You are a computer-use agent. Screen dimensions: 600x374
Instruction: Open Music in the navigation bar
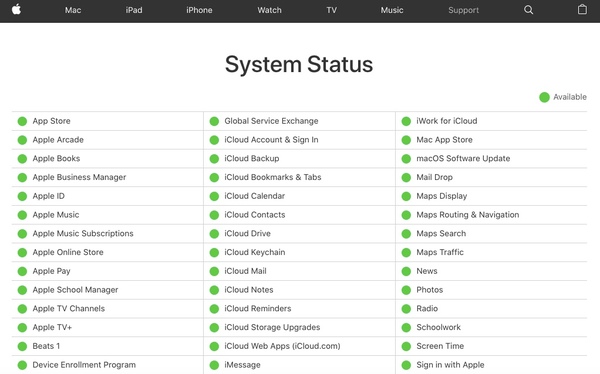[392, 10]
